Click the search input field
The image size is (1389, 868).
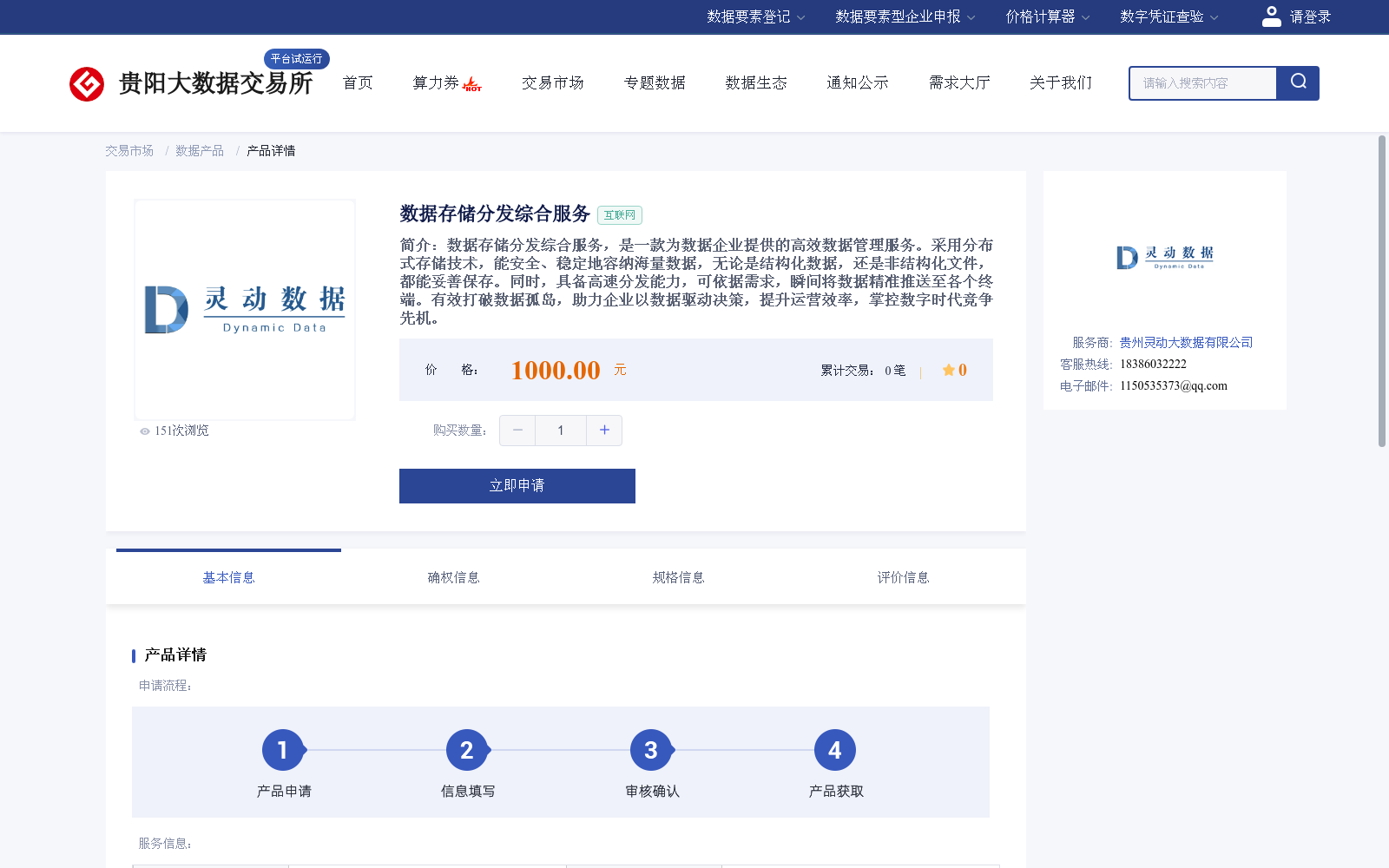click(x=1203, y=83)
